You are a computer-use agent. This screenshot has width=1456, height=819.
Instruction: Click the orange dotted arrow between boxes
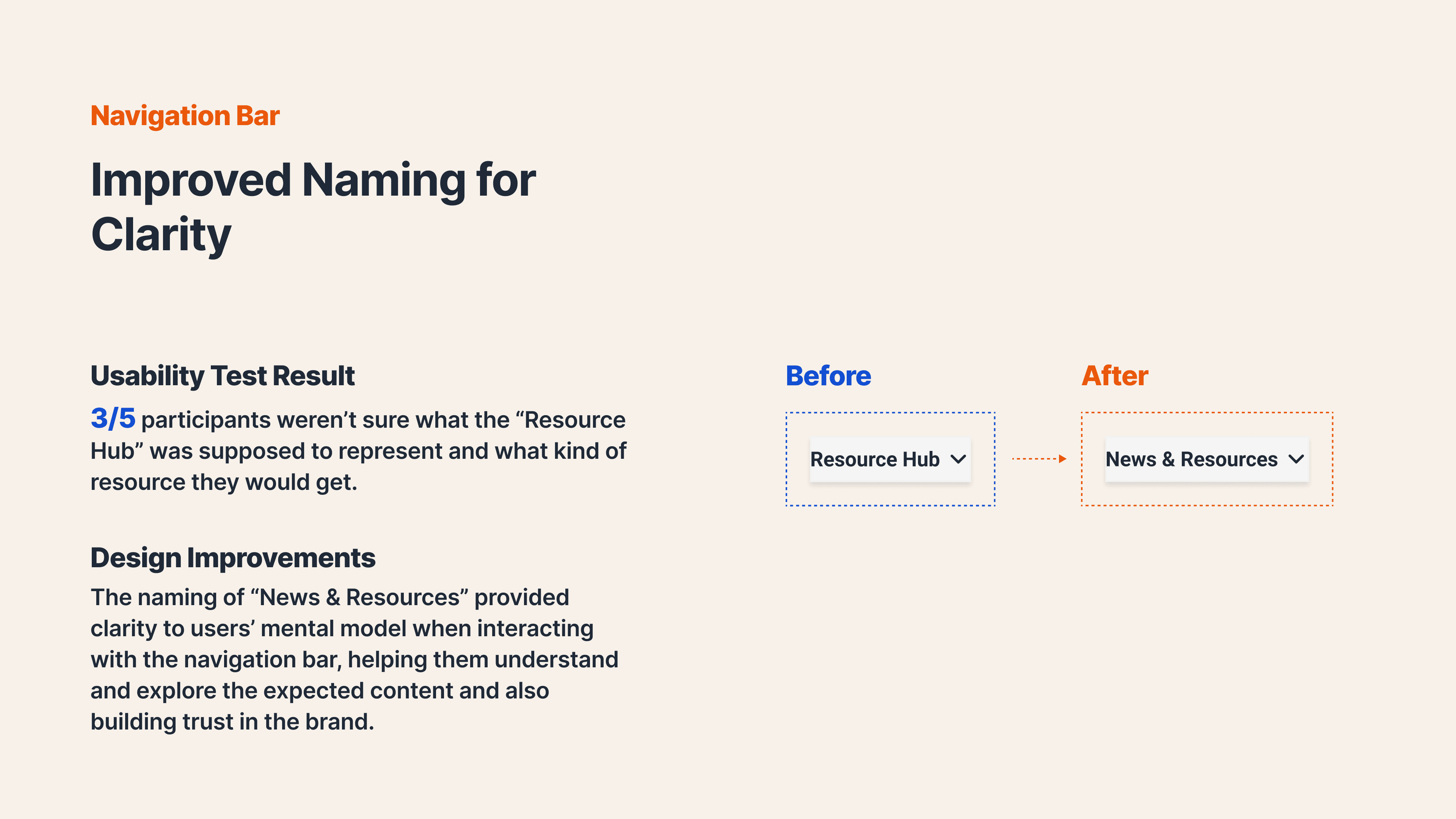coord(1039,459)
